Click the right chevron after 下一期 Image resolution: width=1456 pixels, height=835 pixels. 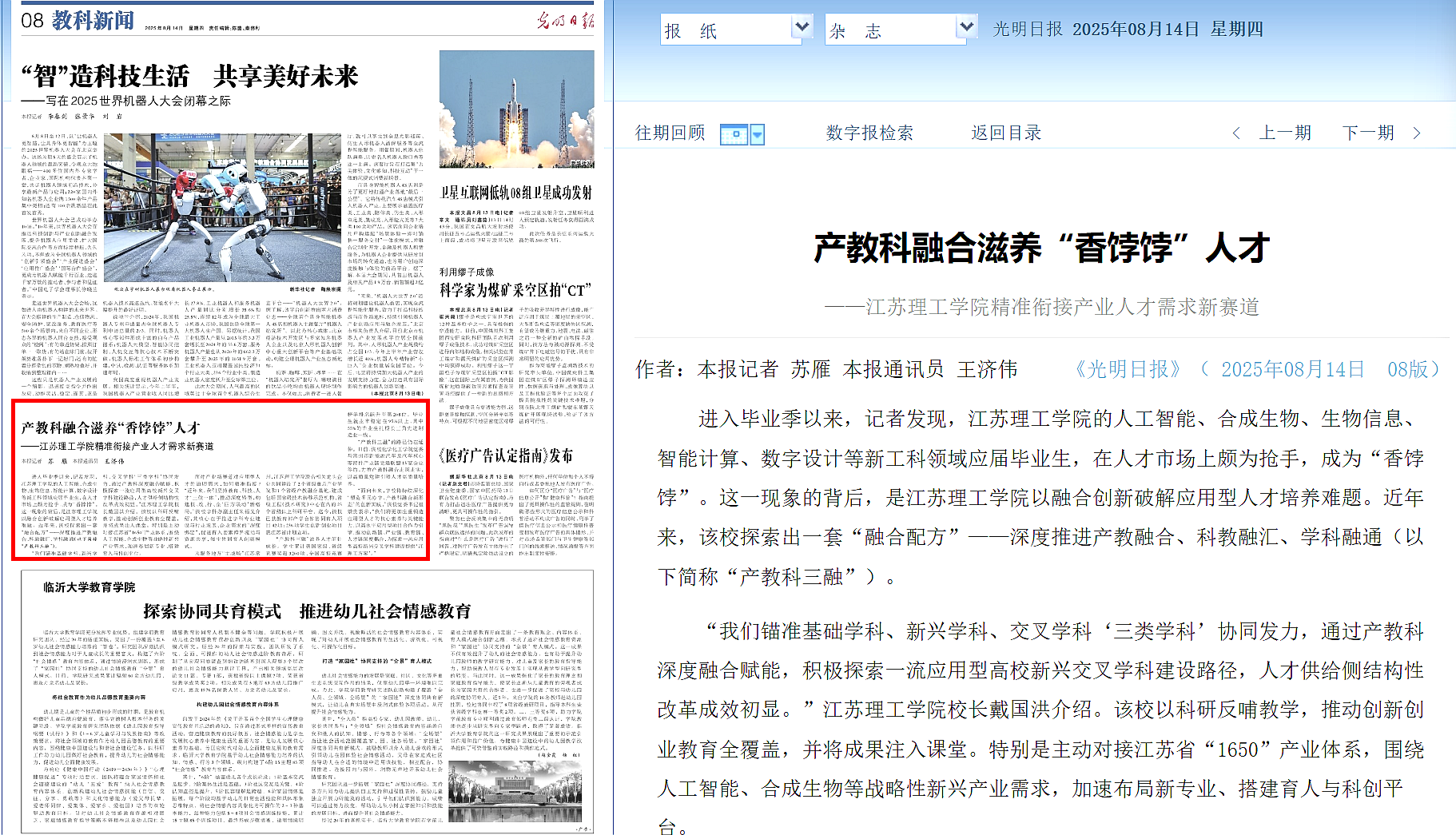(1417, 133)
